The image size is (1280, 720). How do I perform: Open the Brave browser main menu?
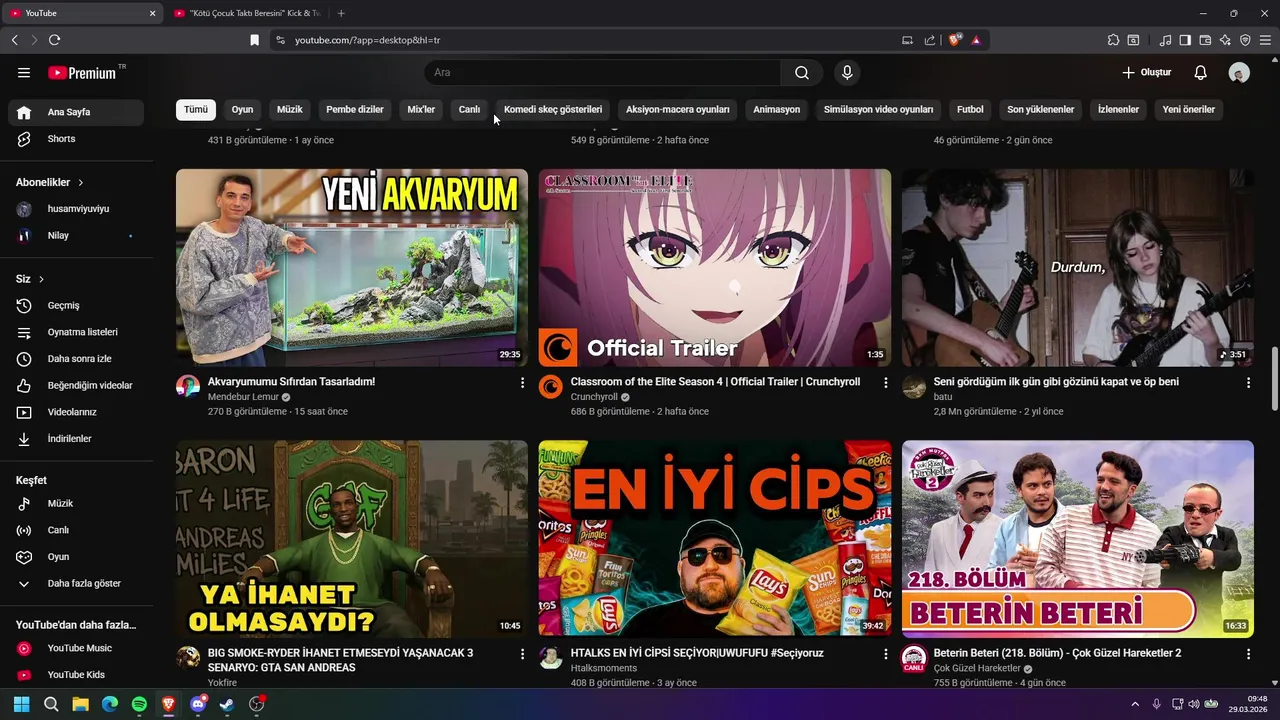[x=1265, y=40]
